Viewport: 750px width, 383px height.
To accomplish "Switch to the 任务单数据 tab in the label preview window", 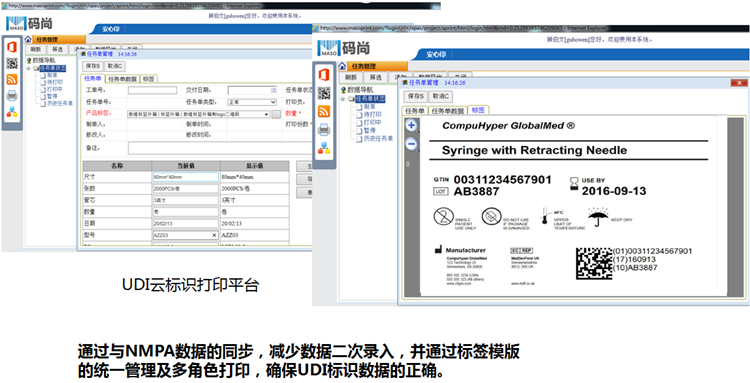I will coord(448,110).
